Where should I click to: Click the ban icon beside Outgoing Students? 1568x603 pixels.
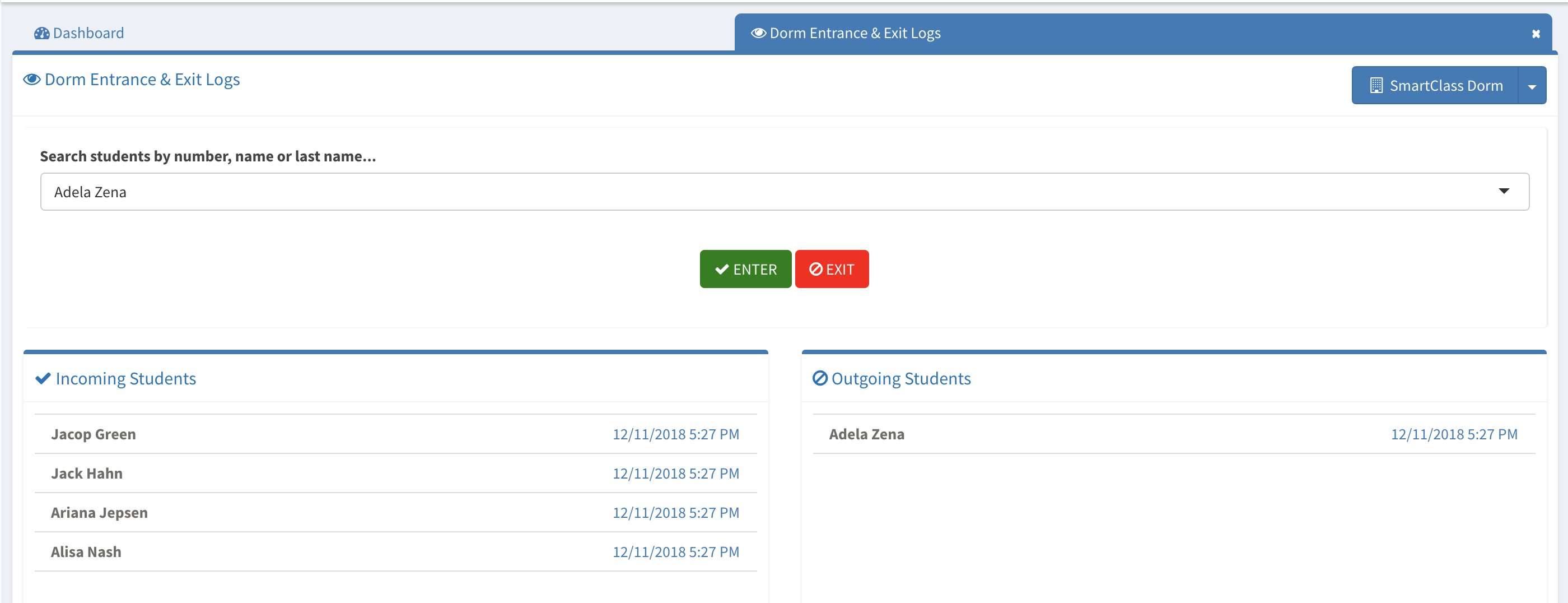click(x=820, y=379)
